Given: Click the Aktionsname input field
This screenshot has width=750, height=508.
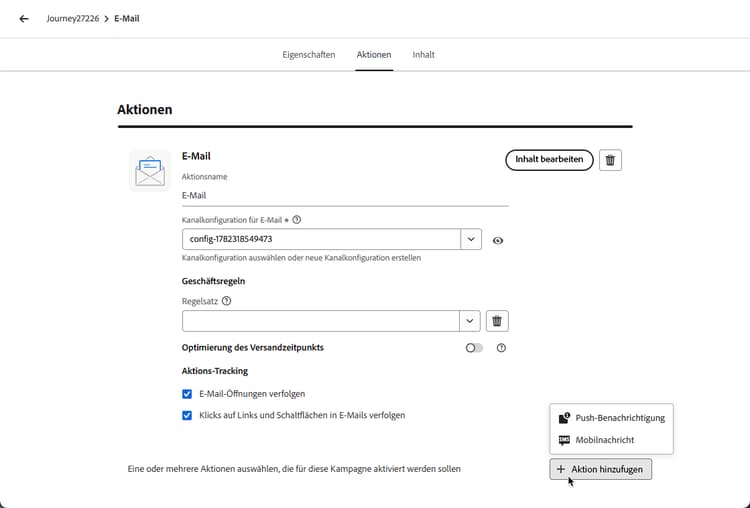Looking at the screenshot, I should point(345,196).
